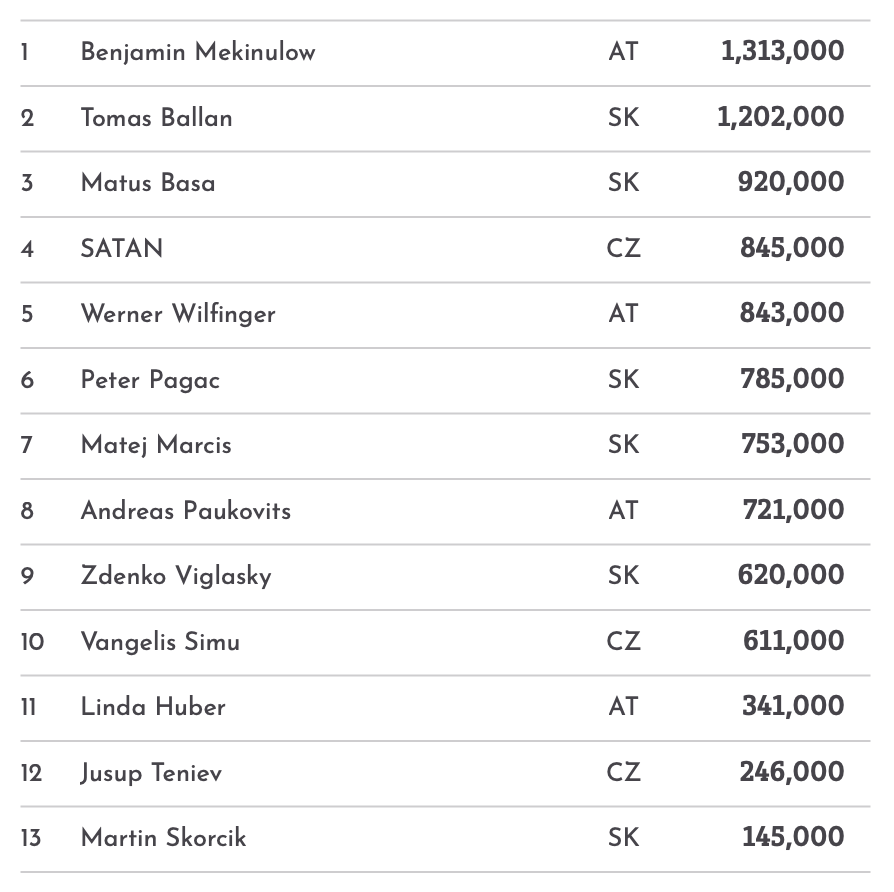This screenshot has height=892, width=894.
Task: Select the Zdenko Viglasky entry
Action: [176, 576]
